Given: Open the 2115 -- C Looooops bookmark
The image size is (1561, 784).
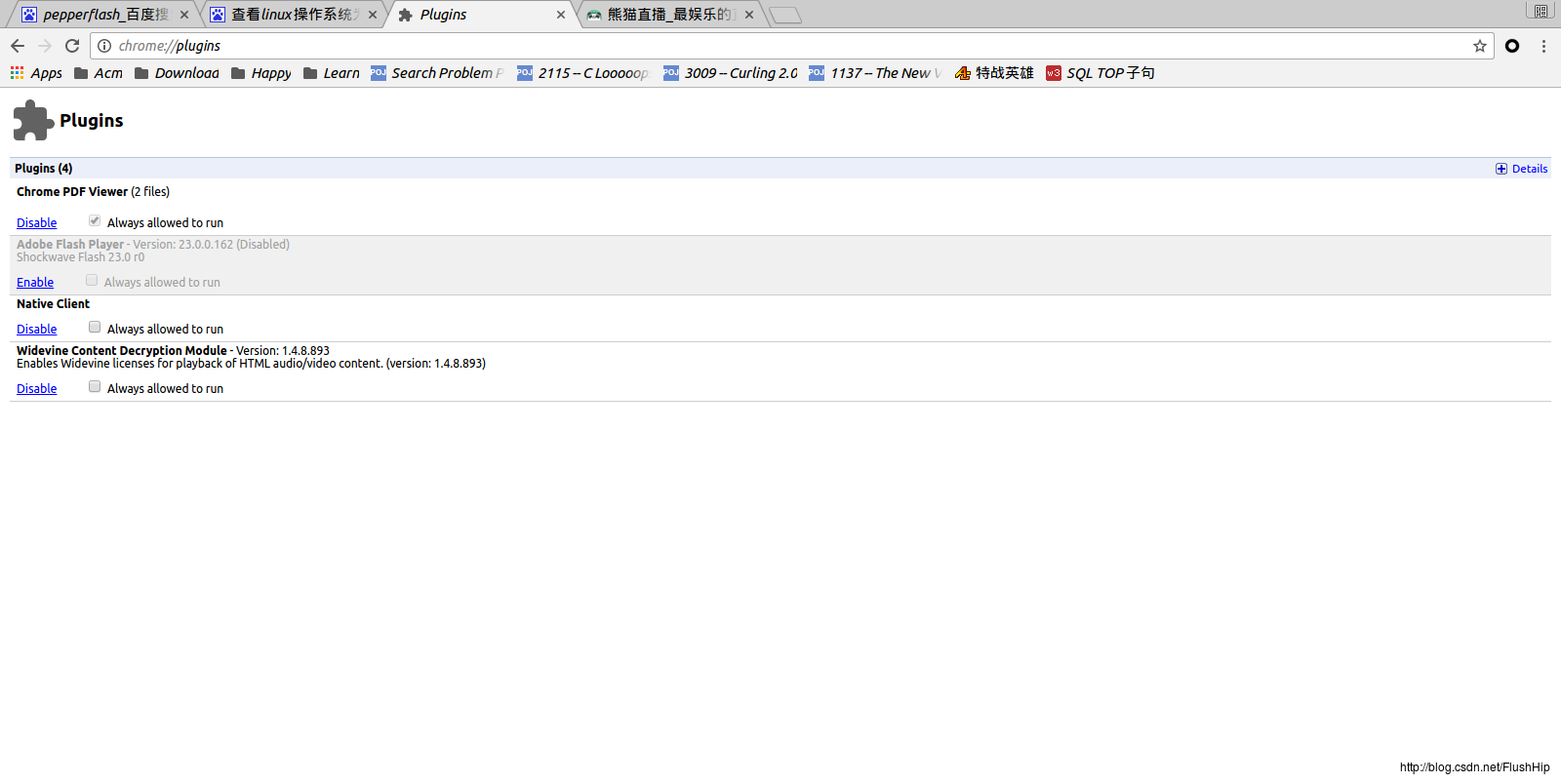Looking at the screenshot, I should pyautogui.click(x=583, y=73).
